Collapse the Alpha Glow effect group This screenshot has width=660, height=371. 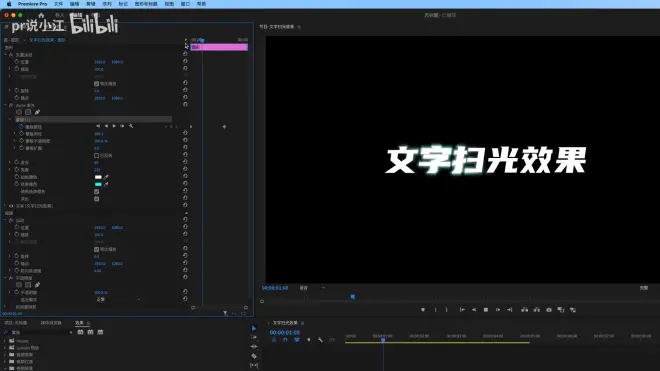click(5, 105)
